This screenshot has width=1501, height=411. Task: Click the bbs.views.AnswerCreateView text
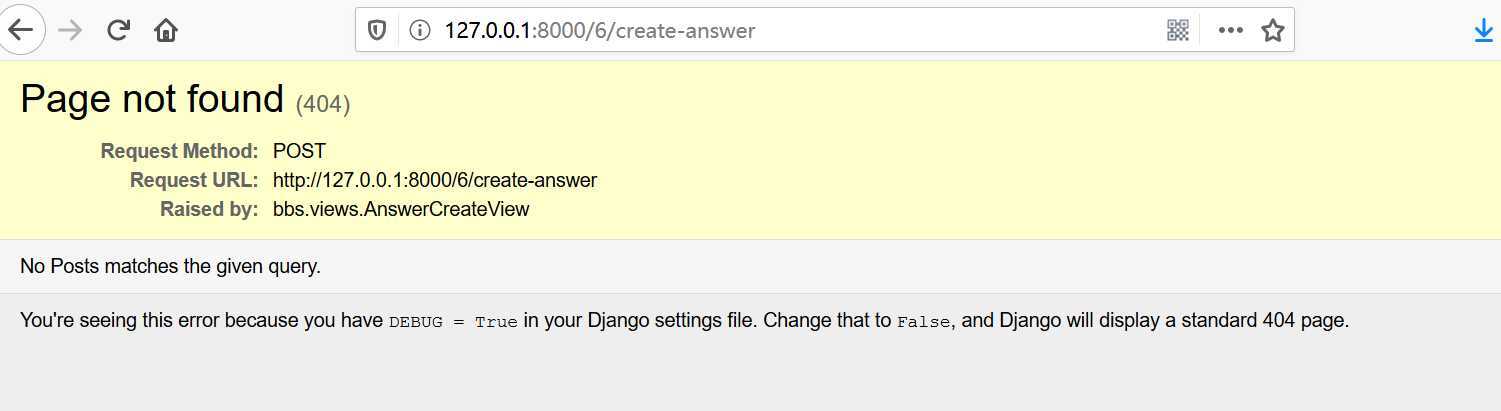tap(400, 210)
